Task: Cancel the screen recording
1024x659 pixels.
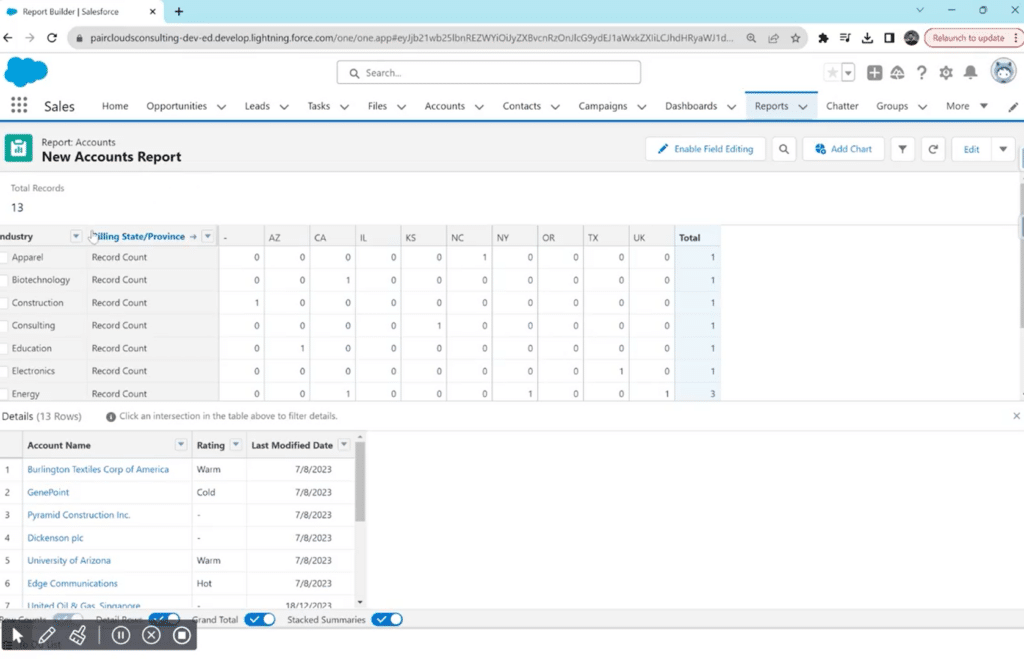Action: pos(152,635)
